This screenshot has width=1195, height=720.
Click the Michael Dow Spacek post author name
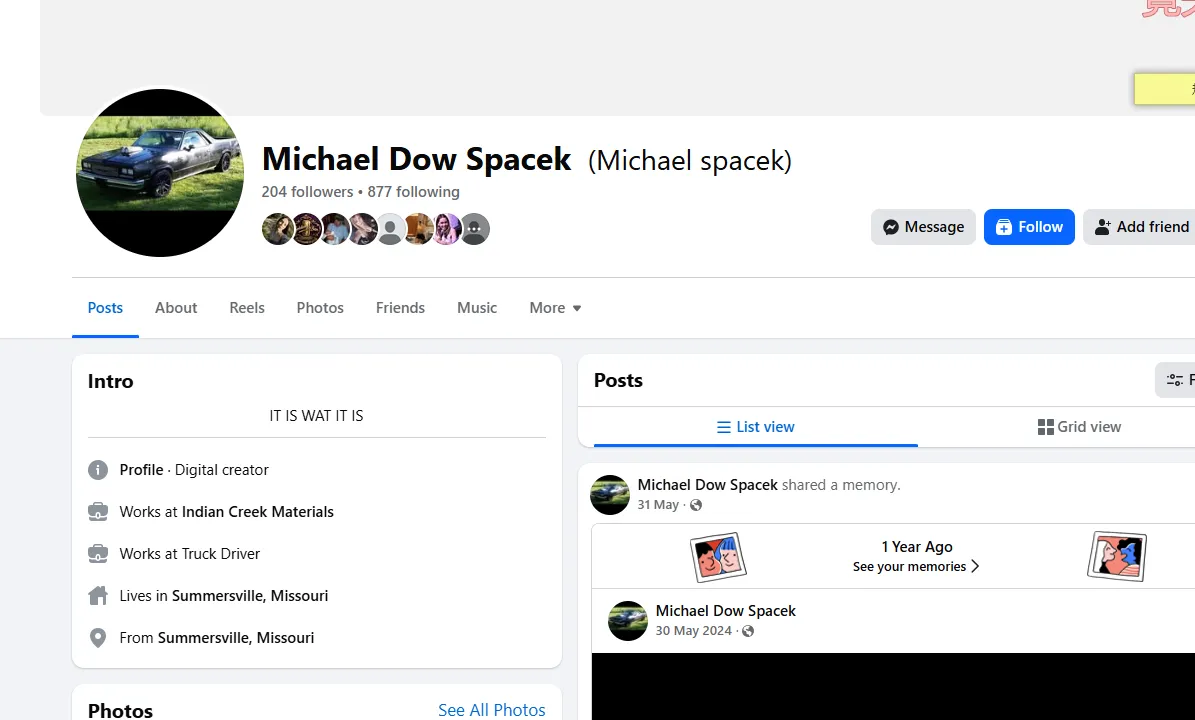click(707, 485)
